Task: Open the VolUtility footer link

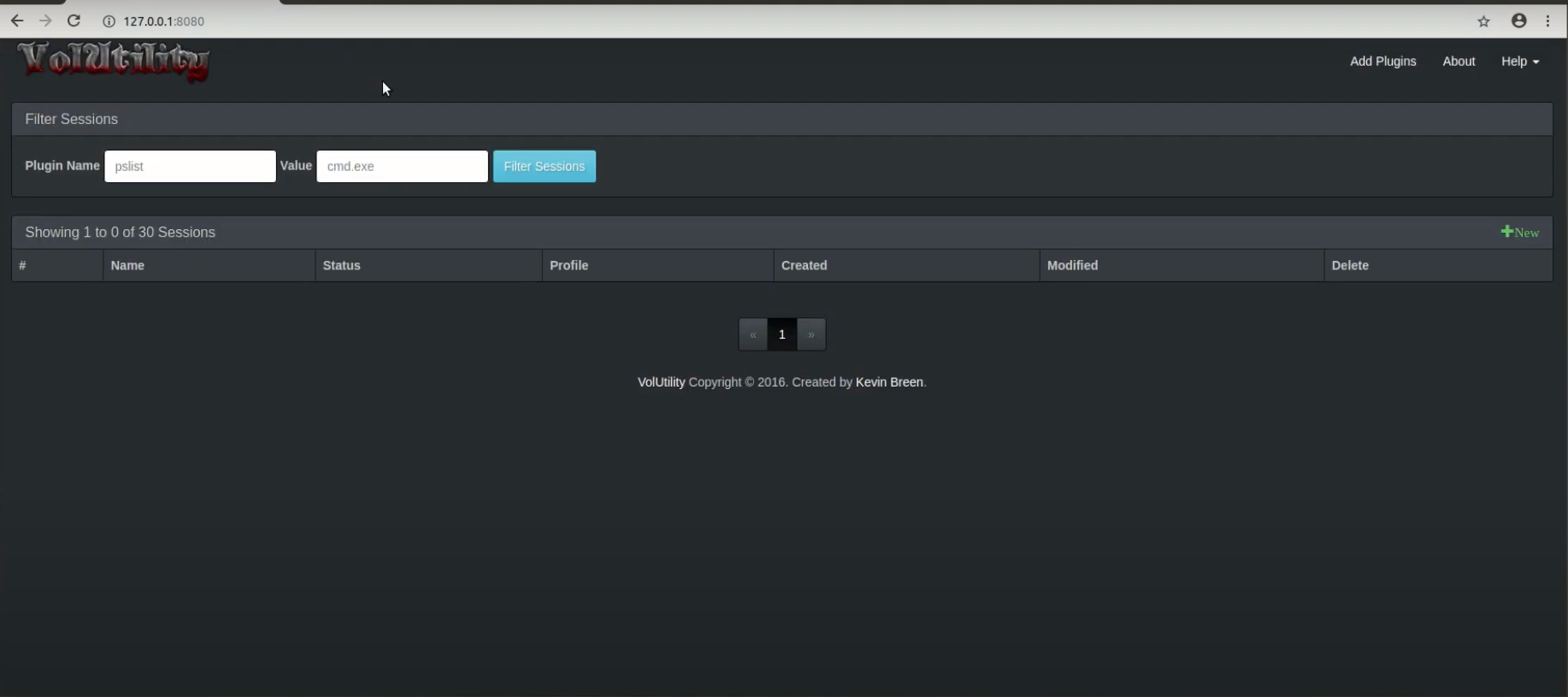Action: point(661,382)
